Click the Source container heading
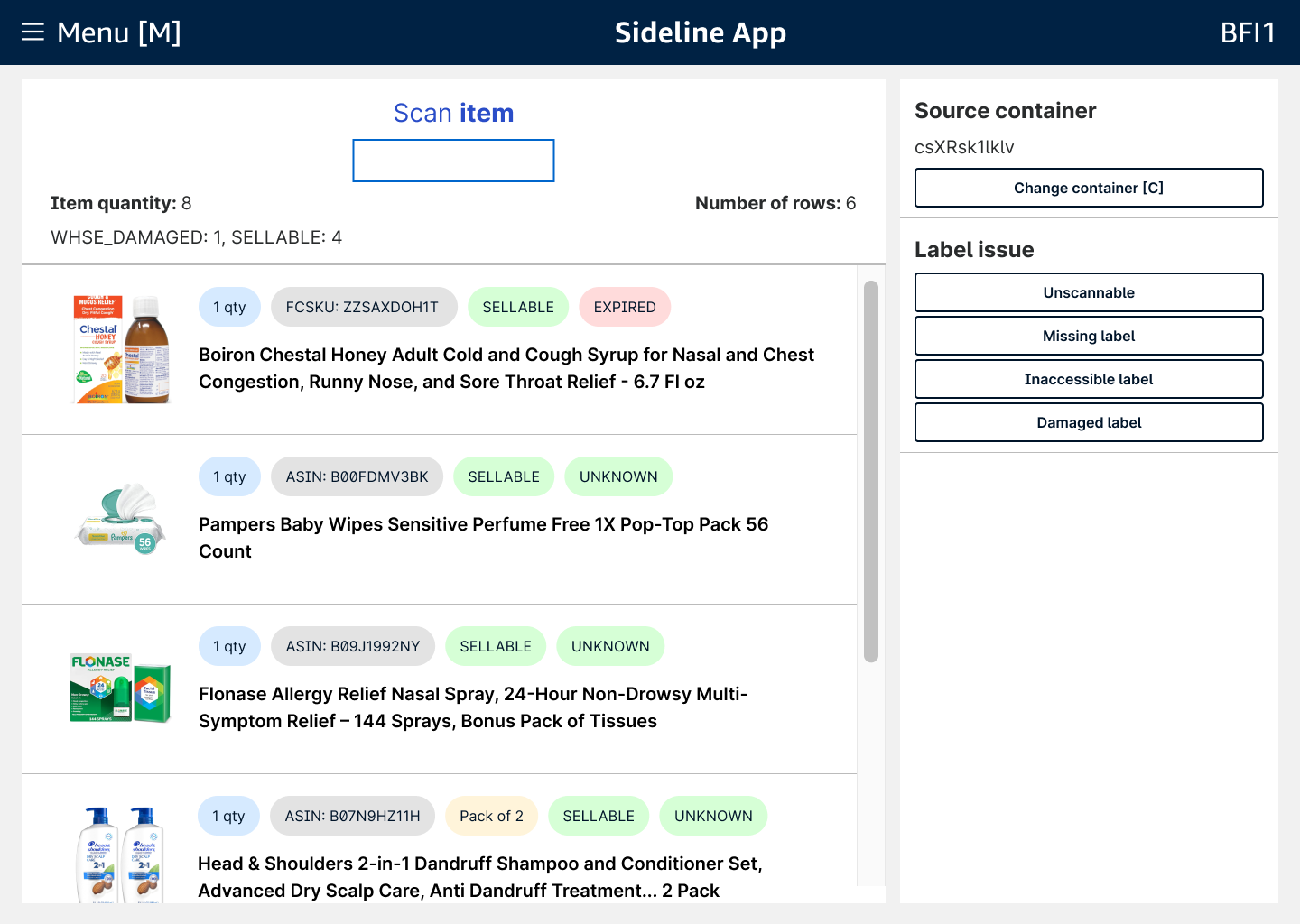1300x924 pixels. tap(1005, 111)
